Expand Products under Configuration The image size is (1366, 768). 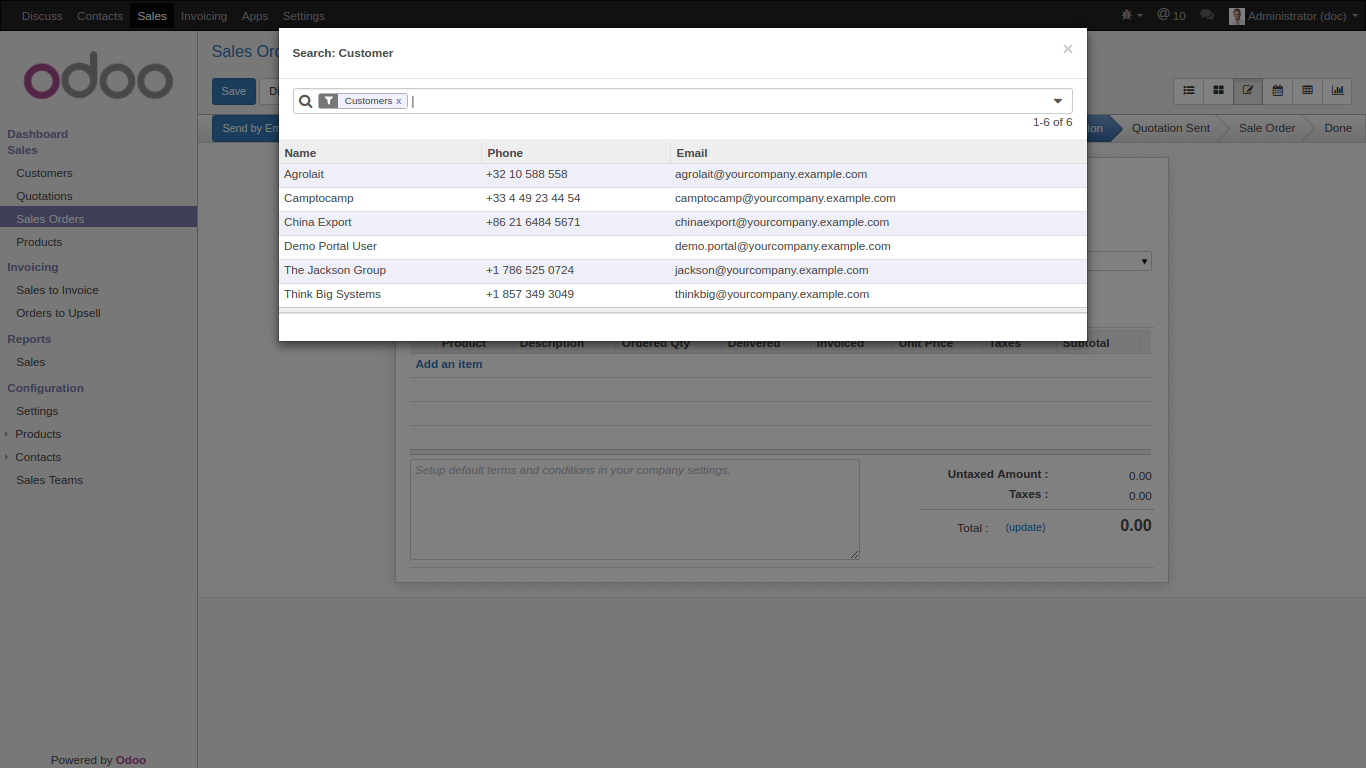pos(38,434)
